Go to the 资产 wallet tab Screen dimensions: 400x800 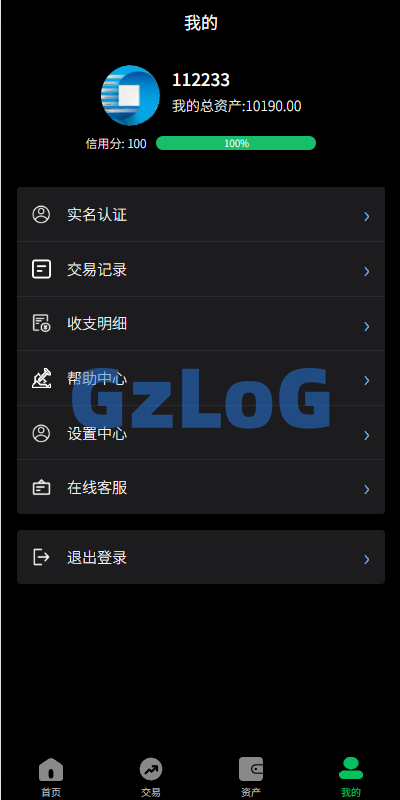(251, 777)
